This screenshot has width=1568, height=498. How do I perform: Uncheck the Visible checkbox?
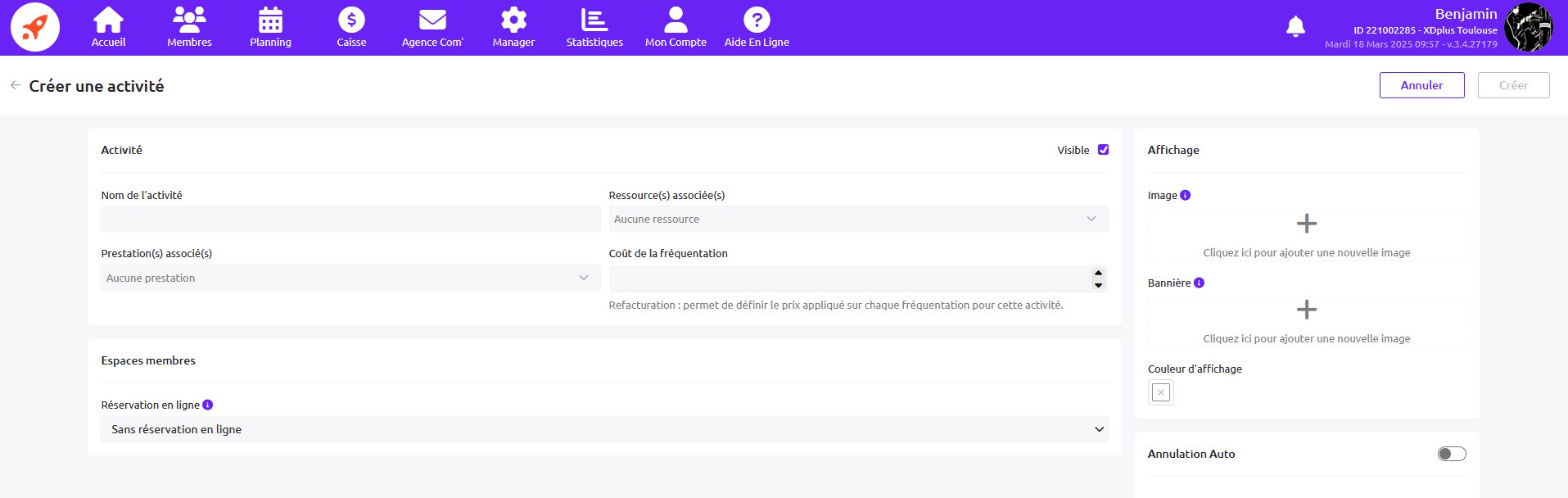[x=1103, y=150]
